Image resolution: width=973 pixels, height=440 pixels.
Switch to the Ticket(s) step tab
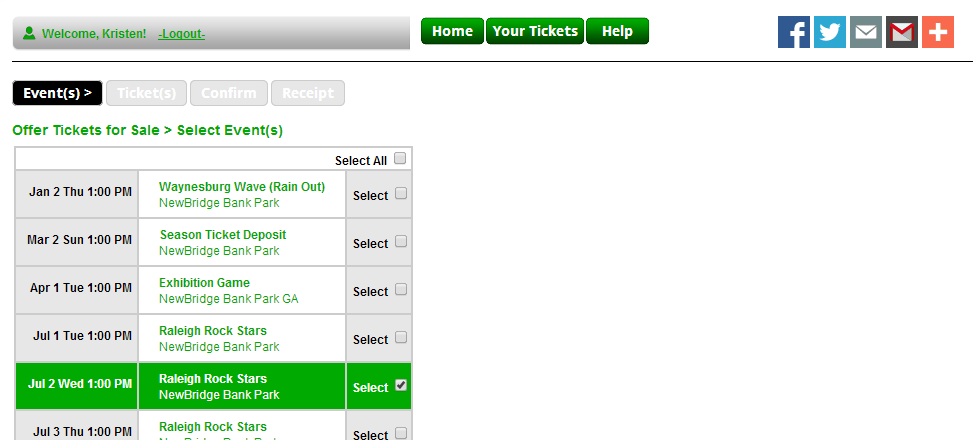(146, 93)
